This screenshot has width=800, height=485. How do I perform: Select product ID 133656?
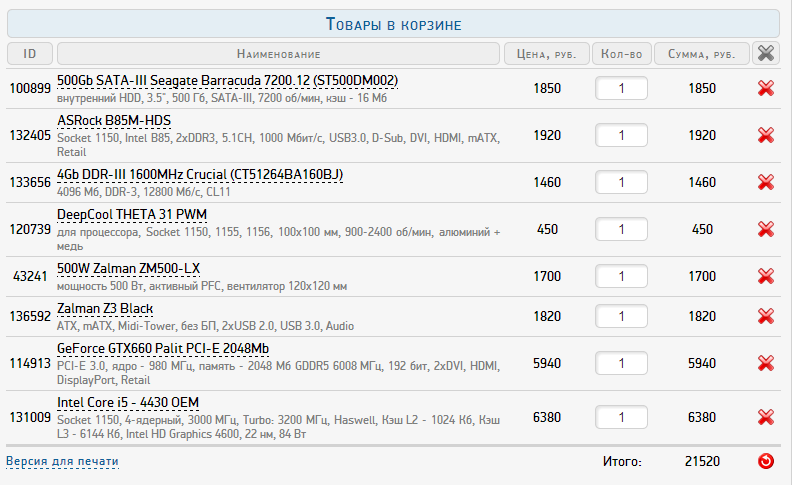30,182
